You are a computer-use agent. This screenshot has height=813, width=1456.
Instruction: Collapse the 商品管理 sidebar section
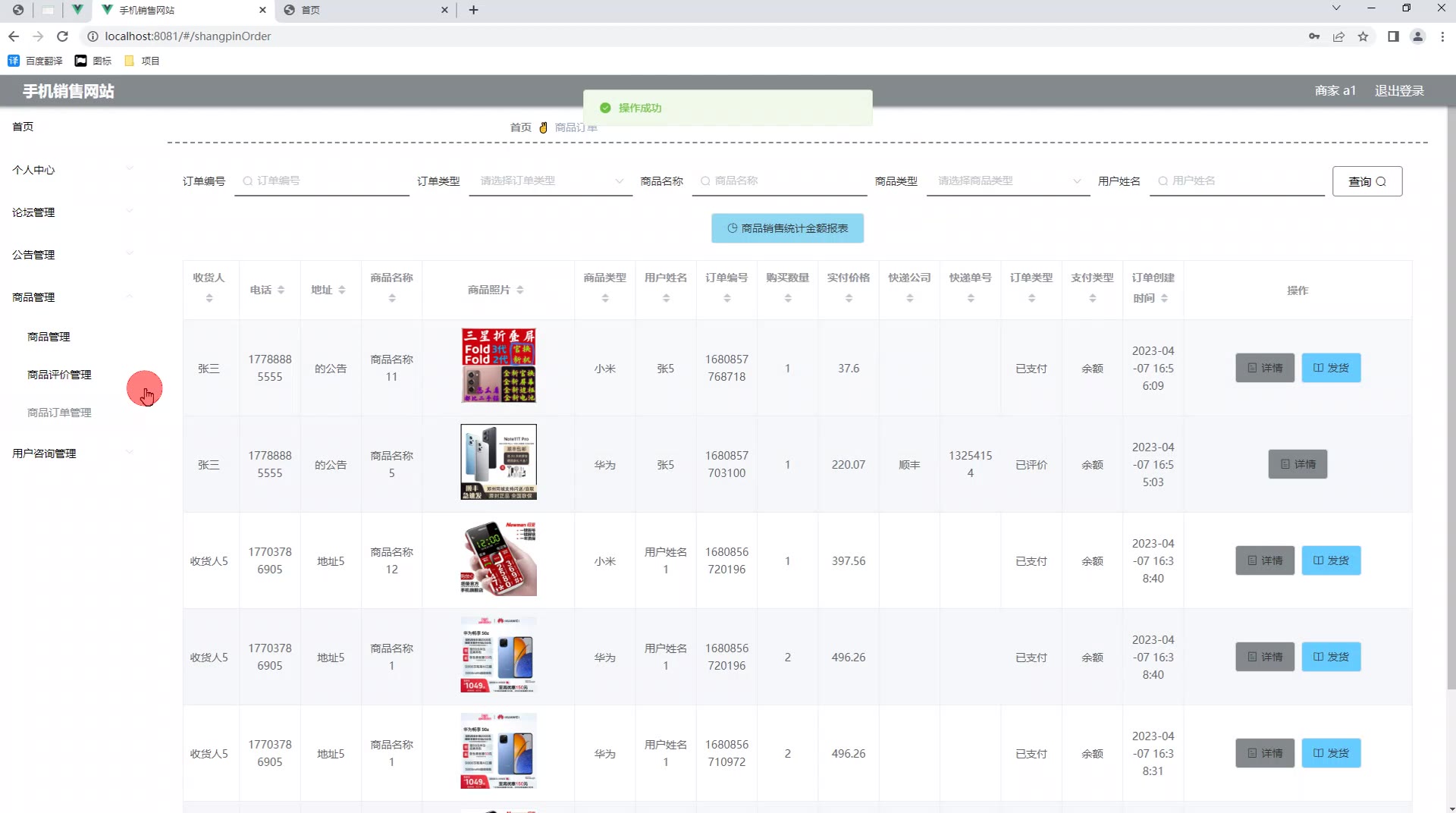pyautogui.click(x=72, y=297)
